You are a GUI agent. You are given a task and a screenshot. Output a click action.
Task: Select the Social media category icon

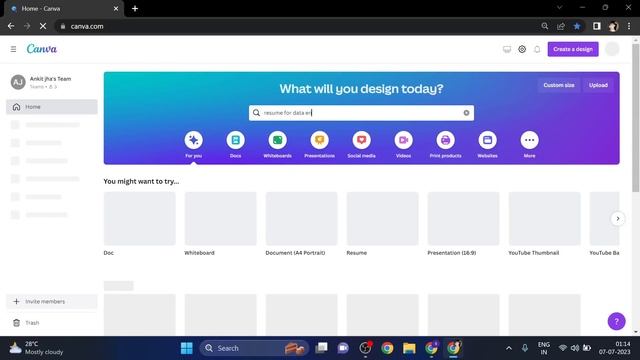362,140
